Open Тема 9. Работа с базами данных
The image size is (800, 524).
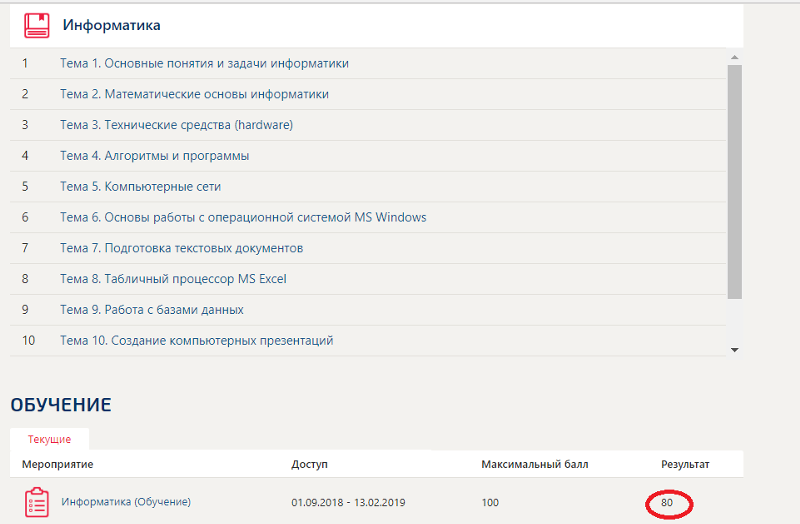152,310
